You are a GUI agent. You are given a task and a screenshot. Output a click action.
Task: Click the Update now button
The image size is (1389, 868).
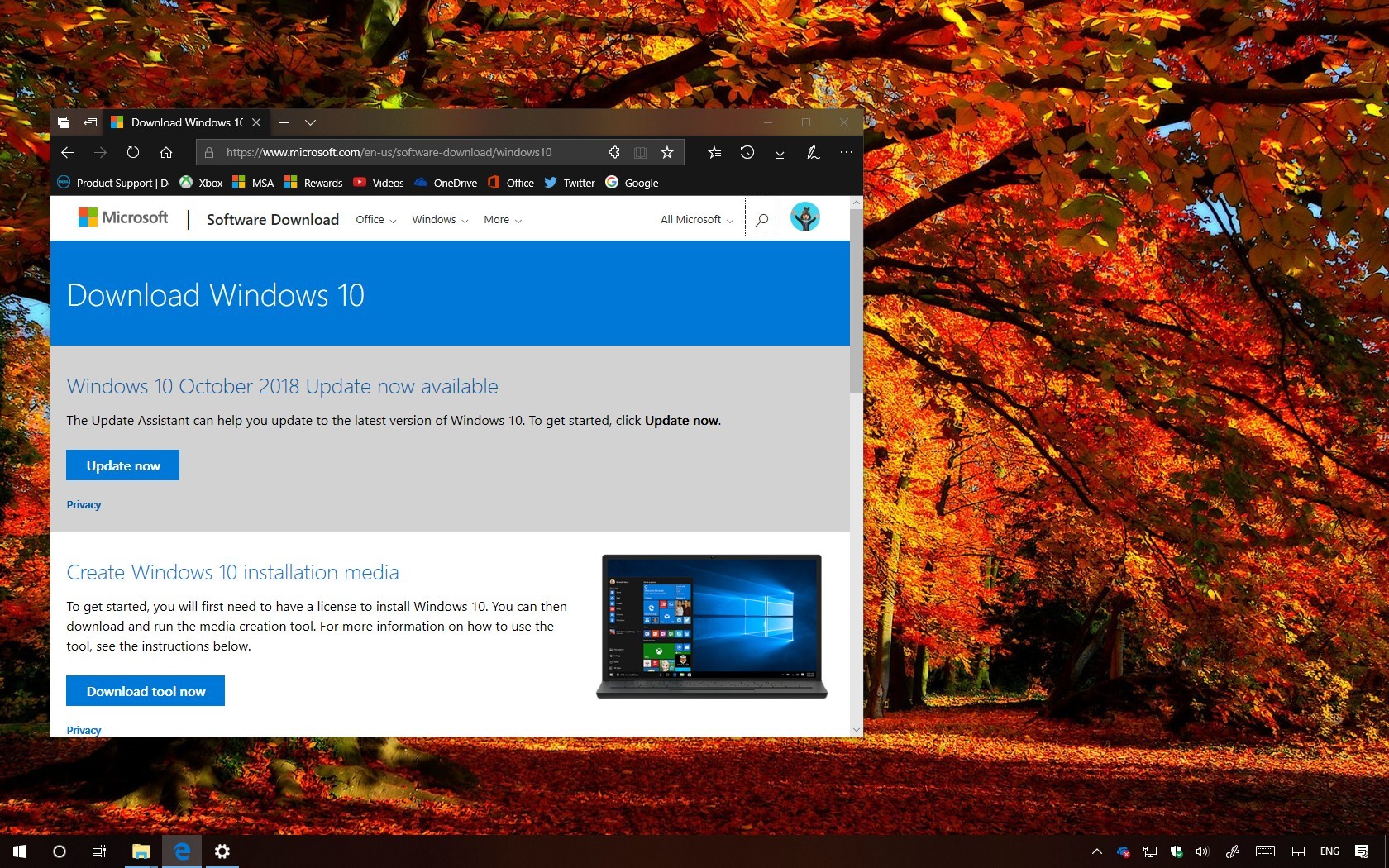tap(122, 465)
